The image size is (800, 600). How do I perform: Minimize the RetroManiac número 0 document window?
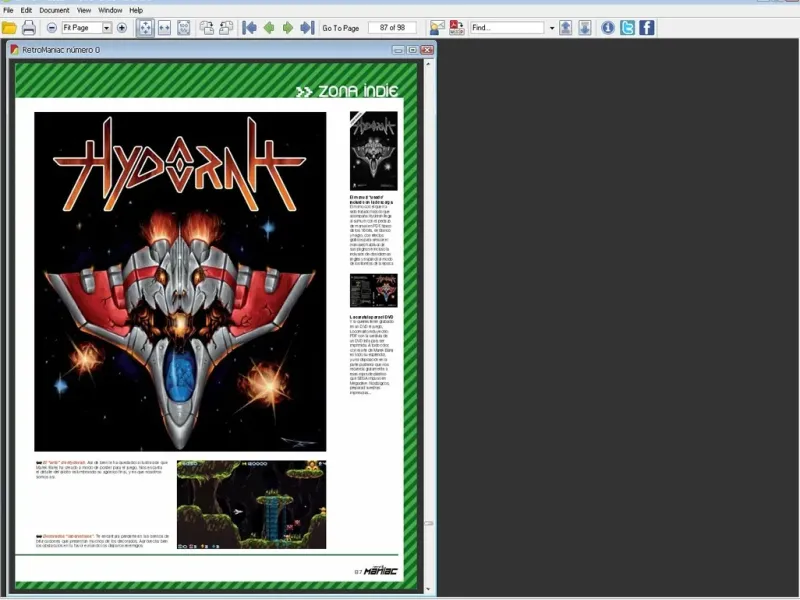[398, 49]
